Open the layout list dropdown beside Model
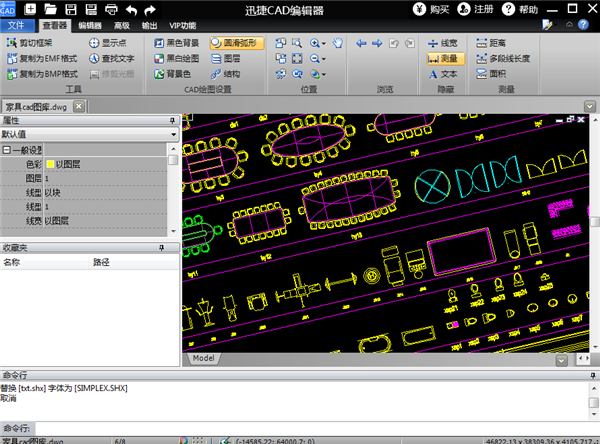Viewport: 600px width, 444px height. pyautogui.click(x=561, y=360)
